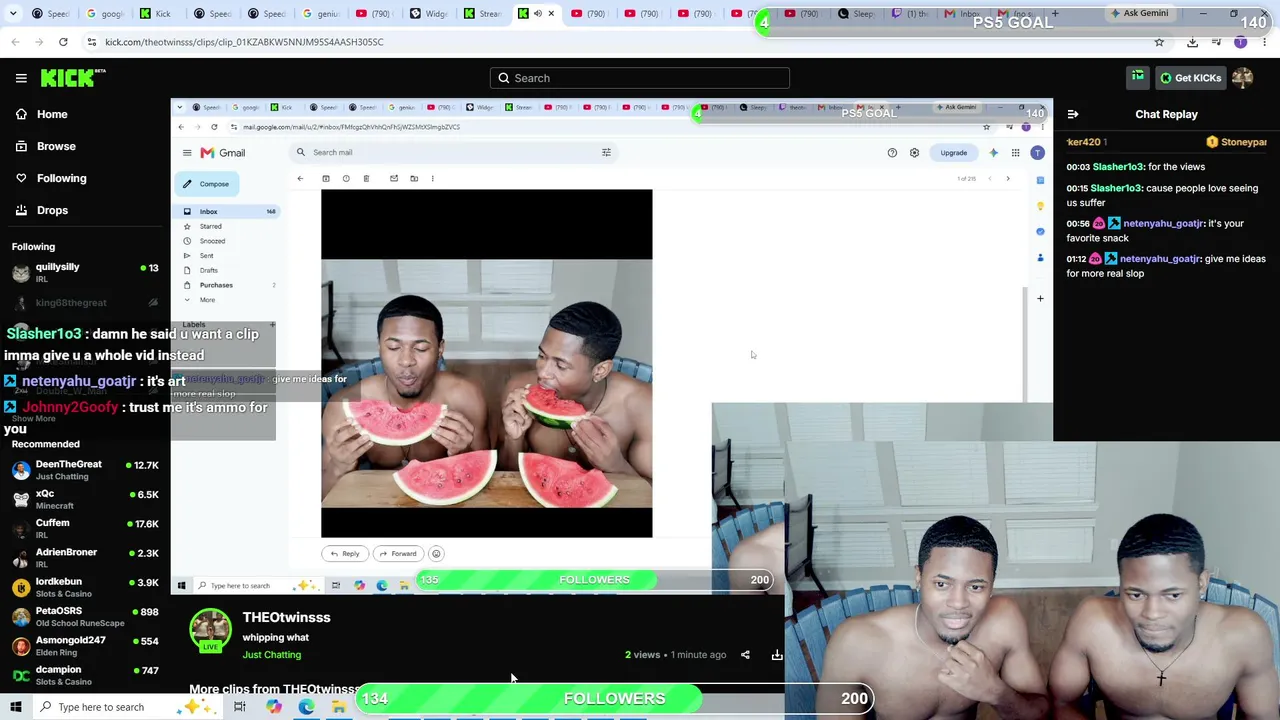Open the THEOtwinsss LIVE avatar
This screenshot has height=720, width=1280.
click(x=210, y=631)
